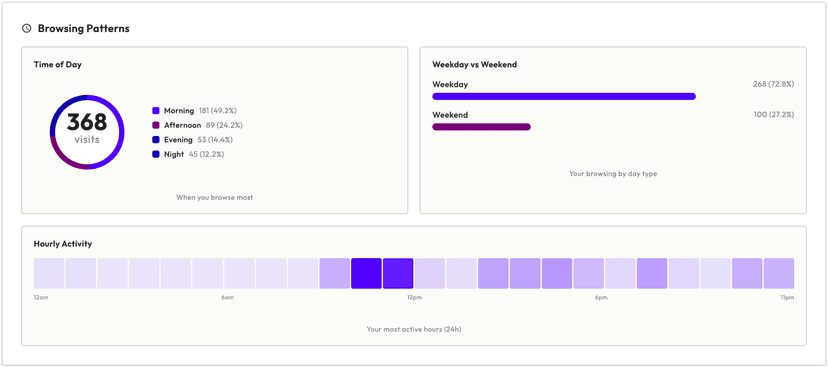Click the "89 (24.2%)" afternoon value
Screen dimensions: 828x367
coord(224,125)
